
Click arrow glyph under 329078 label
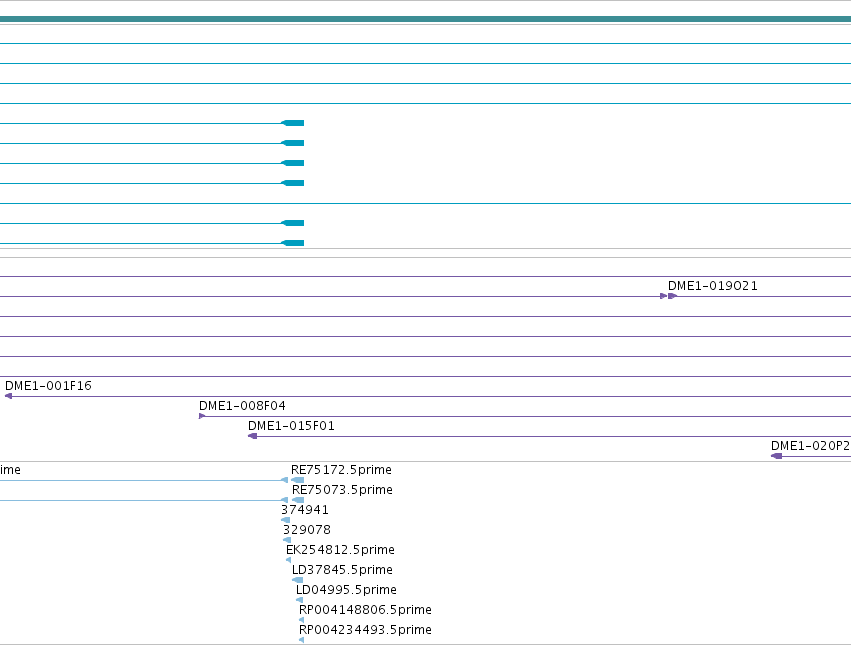pos(287,540)
